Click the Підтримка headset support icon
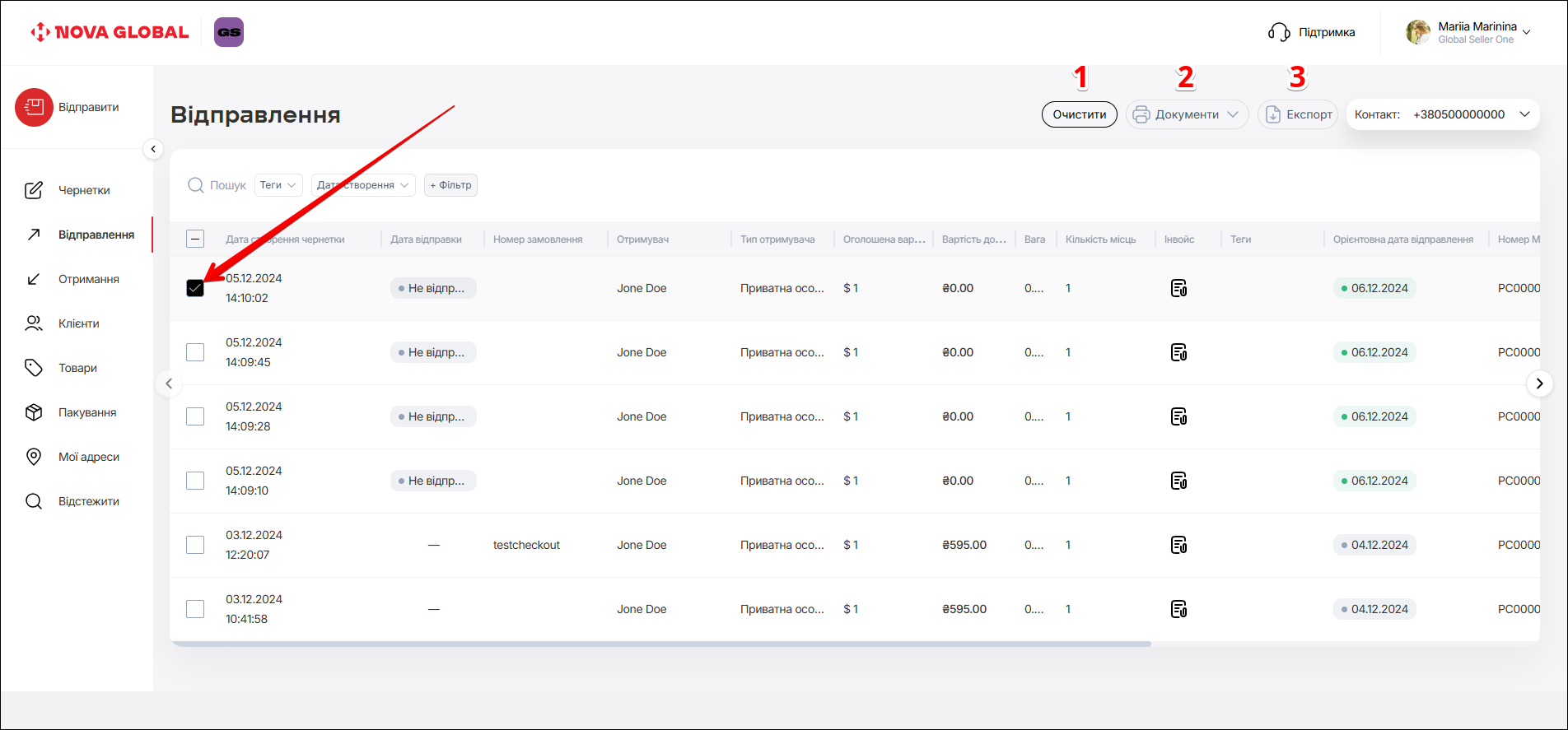Image resolution: width=1568 pixels, height=730 pixels. 1279,32
